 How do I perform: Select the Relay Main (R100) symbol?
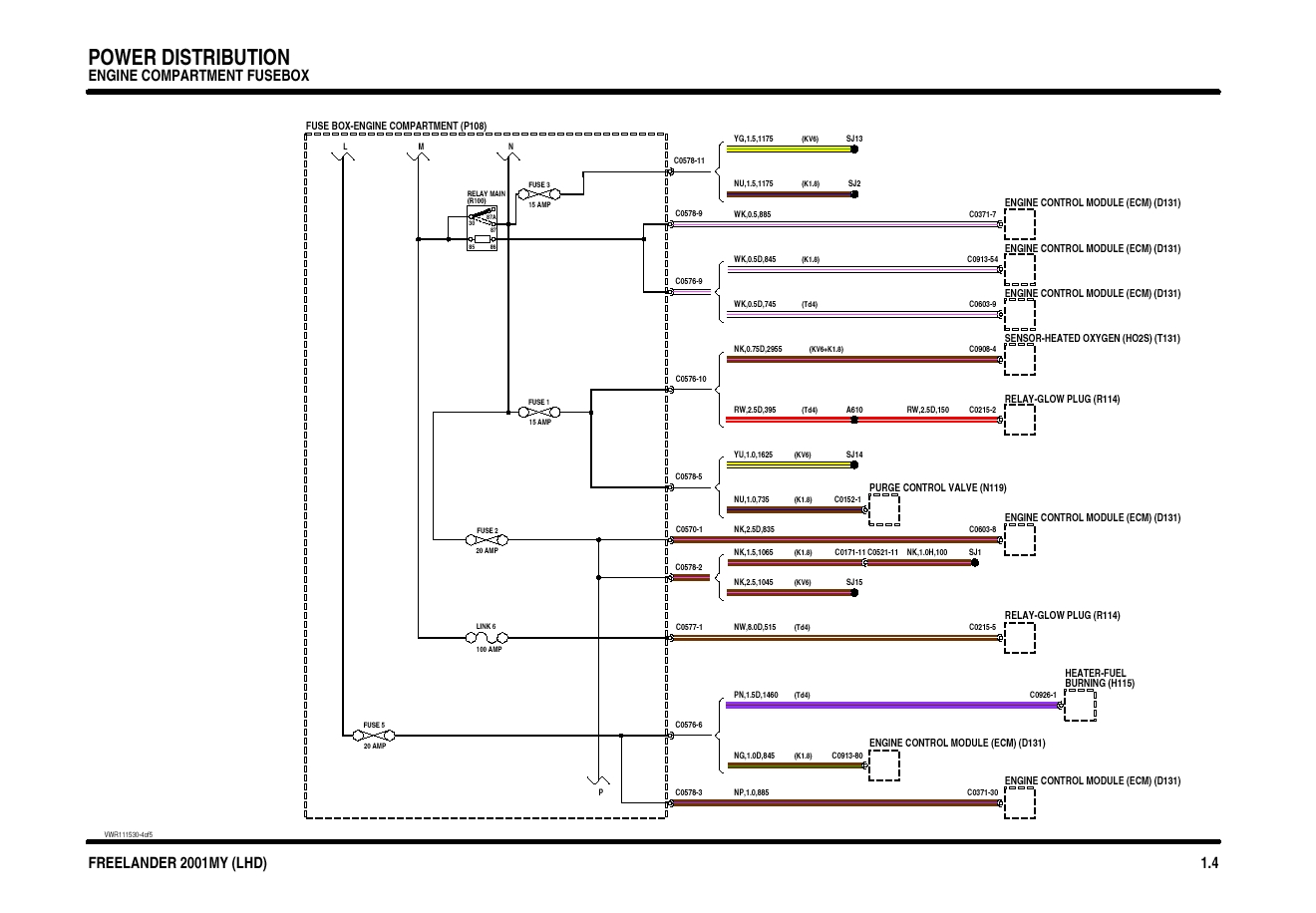483,231
